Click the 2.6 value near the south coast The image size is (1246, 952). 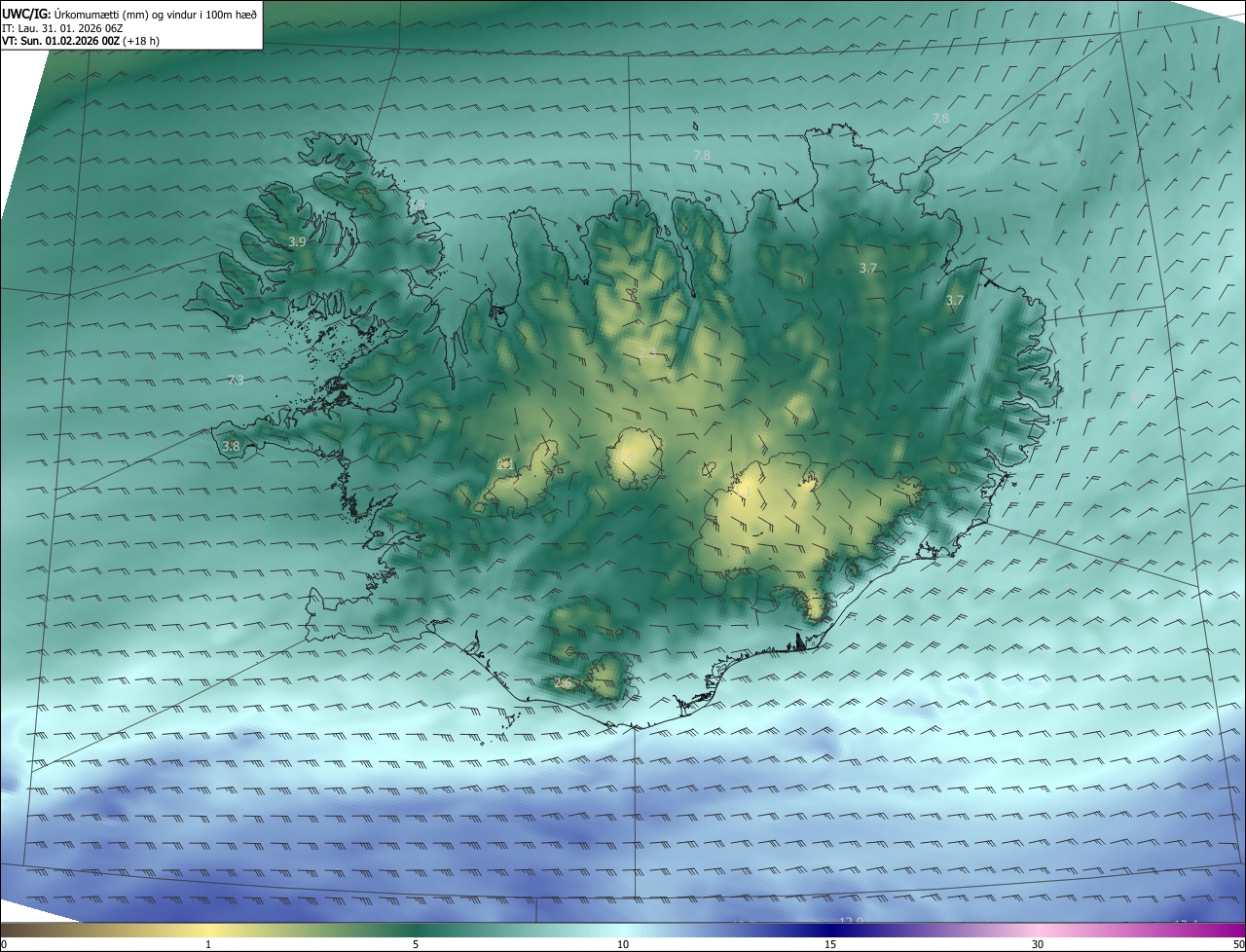563,683
